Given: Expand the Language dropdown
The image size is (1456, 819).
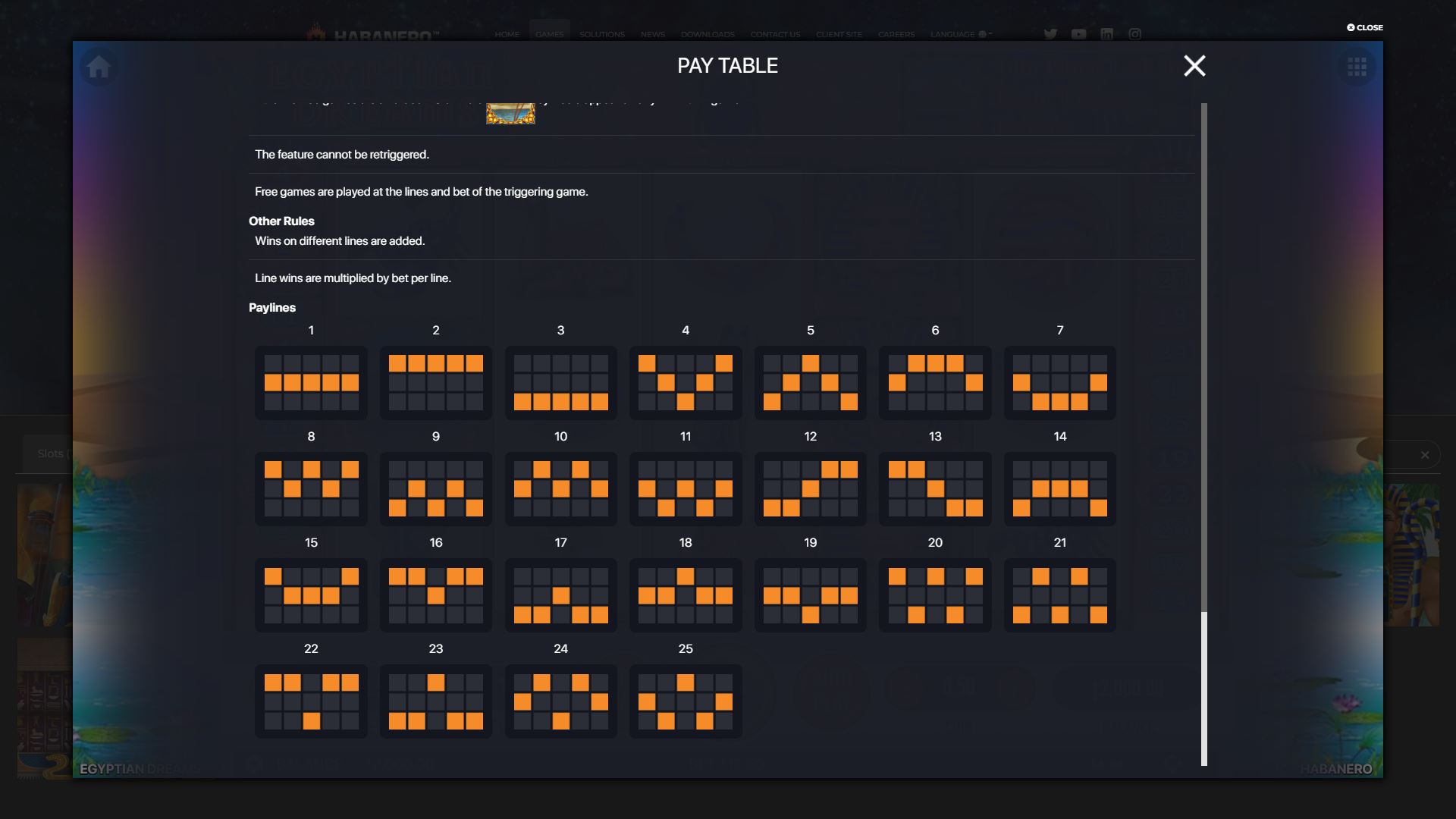Looking at the screenshot, I should click(961, 34).
